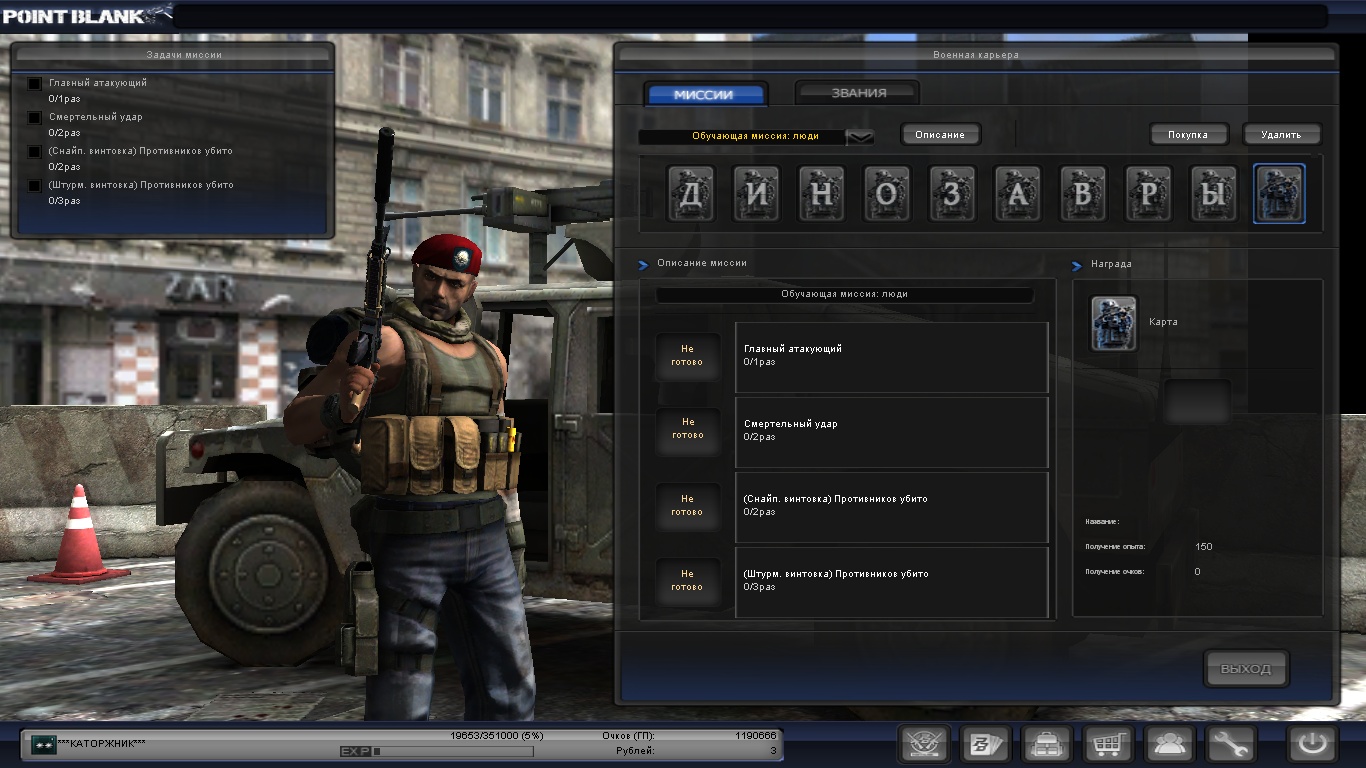The height and width of the screenshot is (768, 1366).
Task: Switch to the МИССИИ tab
Action: point(704,95)
